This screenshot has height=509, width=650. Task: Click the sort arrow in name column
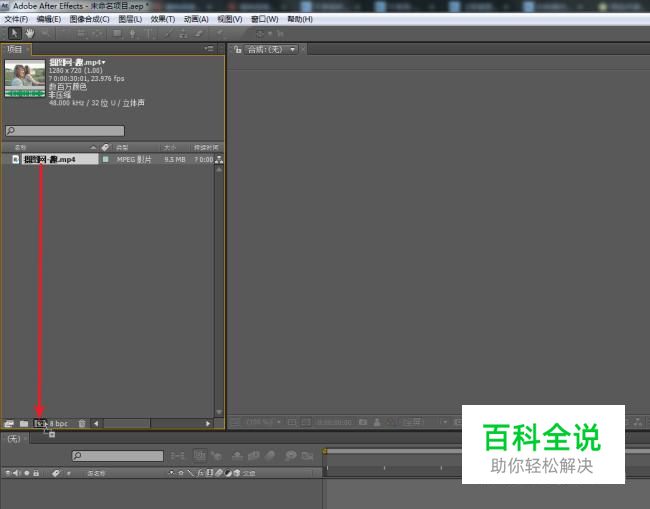(93, 147)
